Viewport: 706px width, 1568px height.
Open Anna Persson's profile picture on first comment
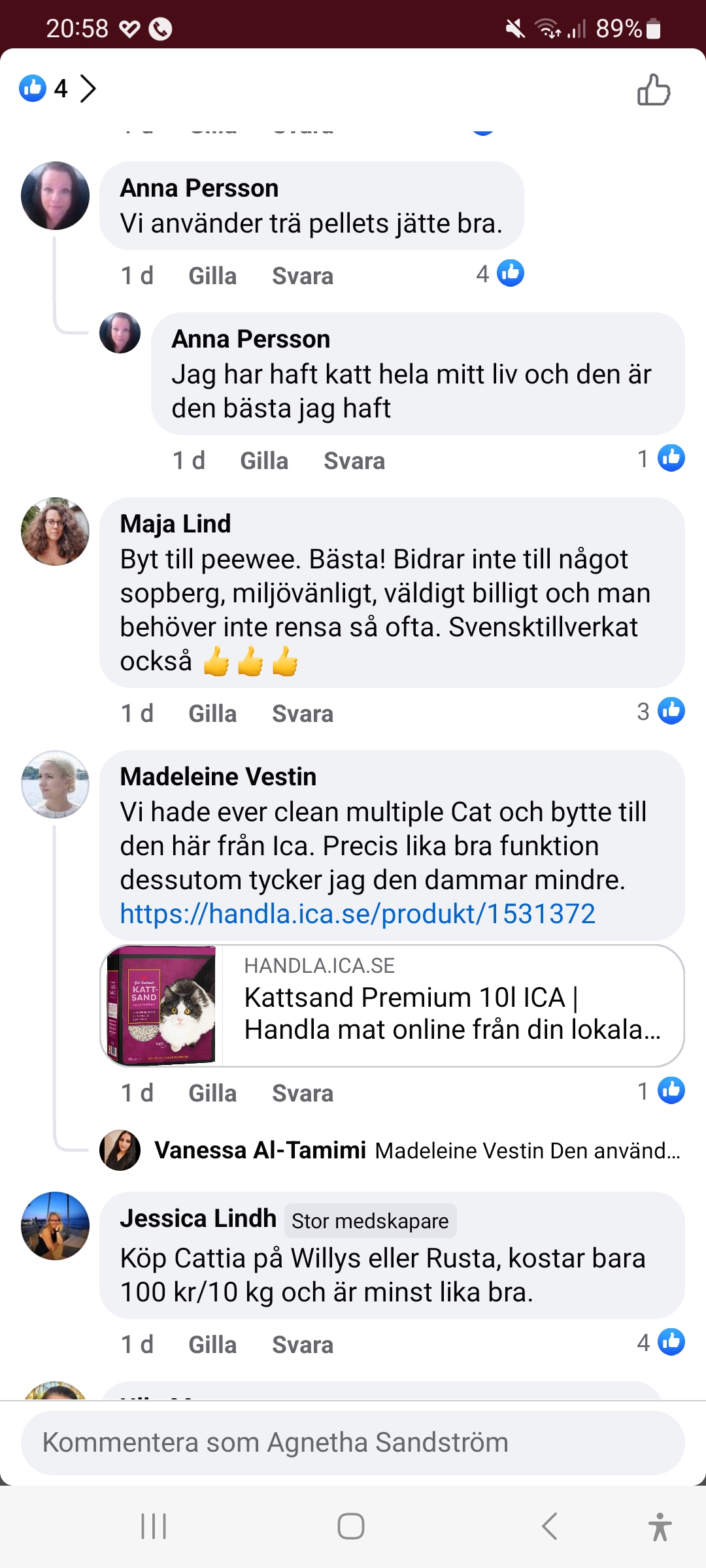[x=56, y=196]
